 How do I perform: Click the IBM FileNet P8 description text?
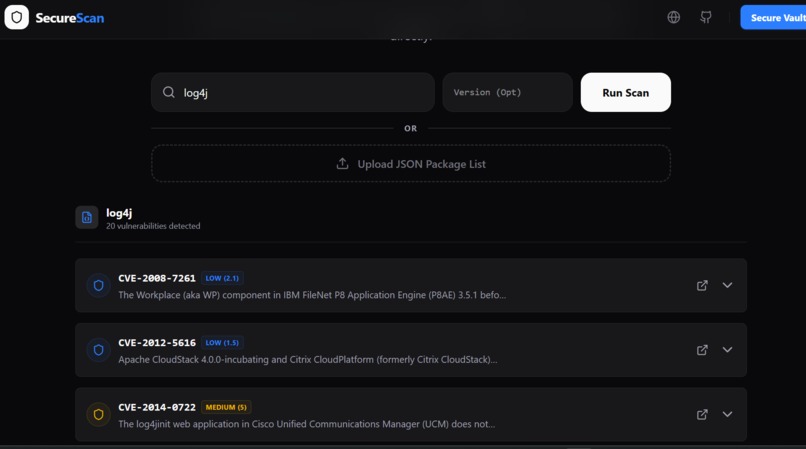tap(312, 295)
